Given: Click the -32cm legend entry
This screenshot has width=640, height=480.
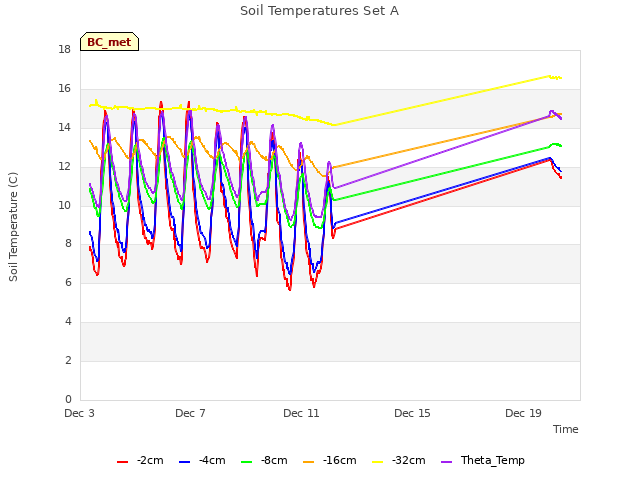Looking at the screenshot, I should pos(399,460).
